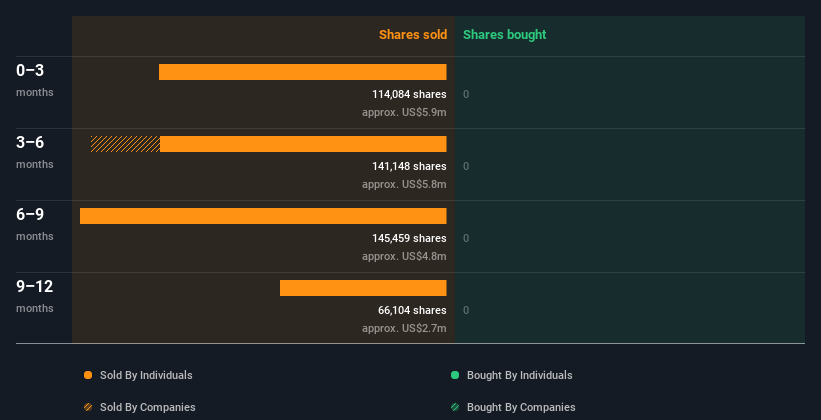Click the approx. US$4.8m amount
This screenshot has width=821, height=420.
coord(404,256)
